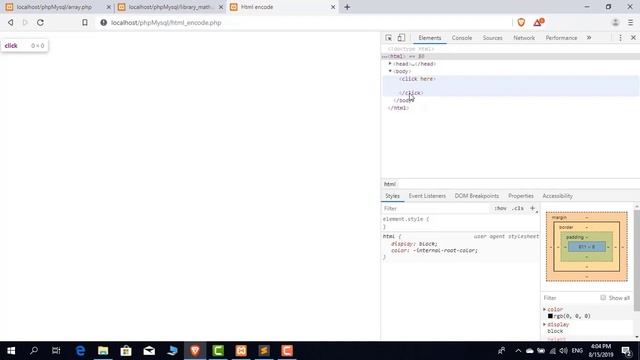Open Mail app from taskbar
This screenshot has width=640, height=360.
(x=149, y=351)
